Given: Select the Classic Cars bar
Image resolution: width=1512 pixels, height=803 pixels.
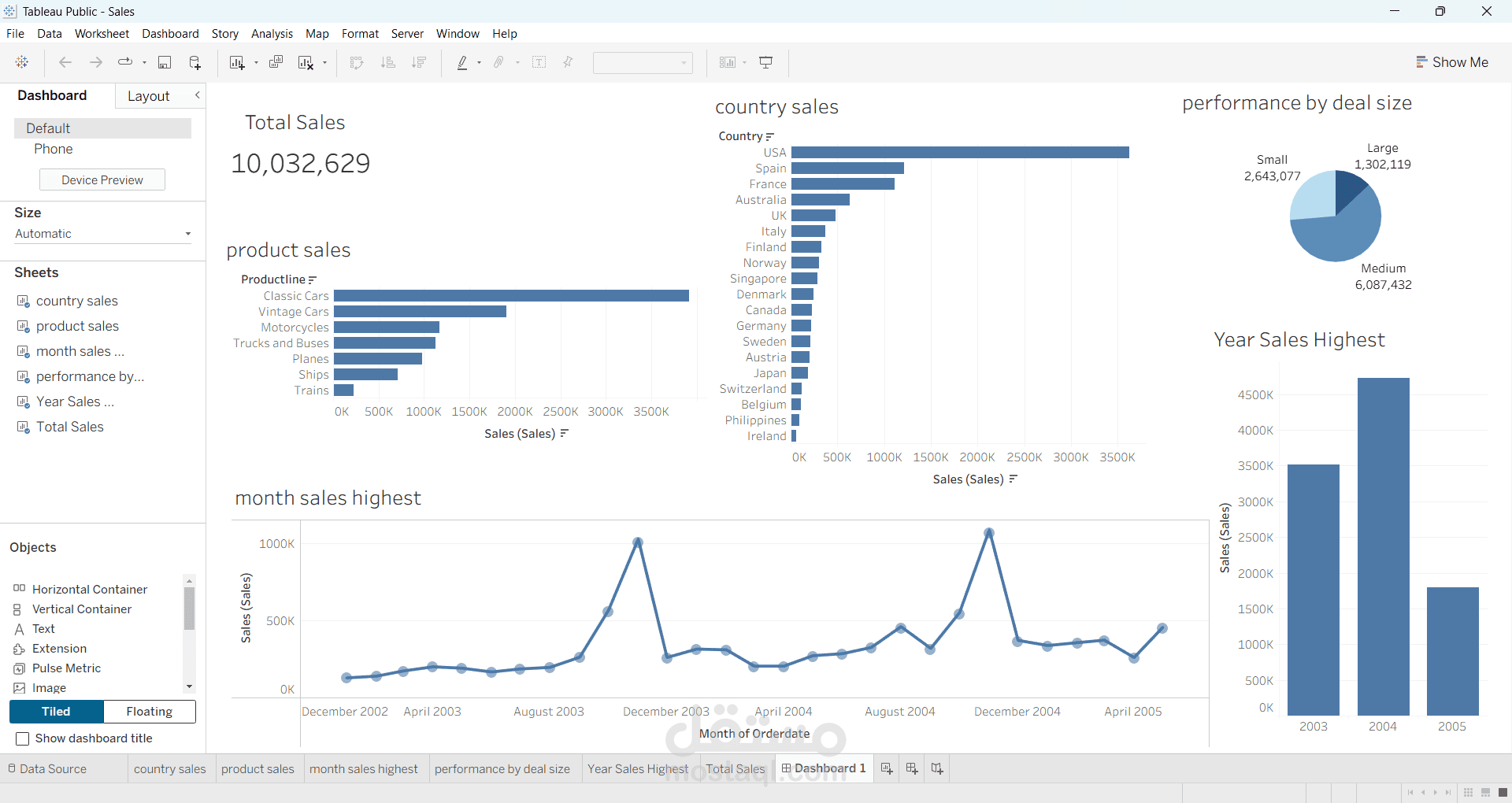Looking at the screenshot, I should 511,295.
